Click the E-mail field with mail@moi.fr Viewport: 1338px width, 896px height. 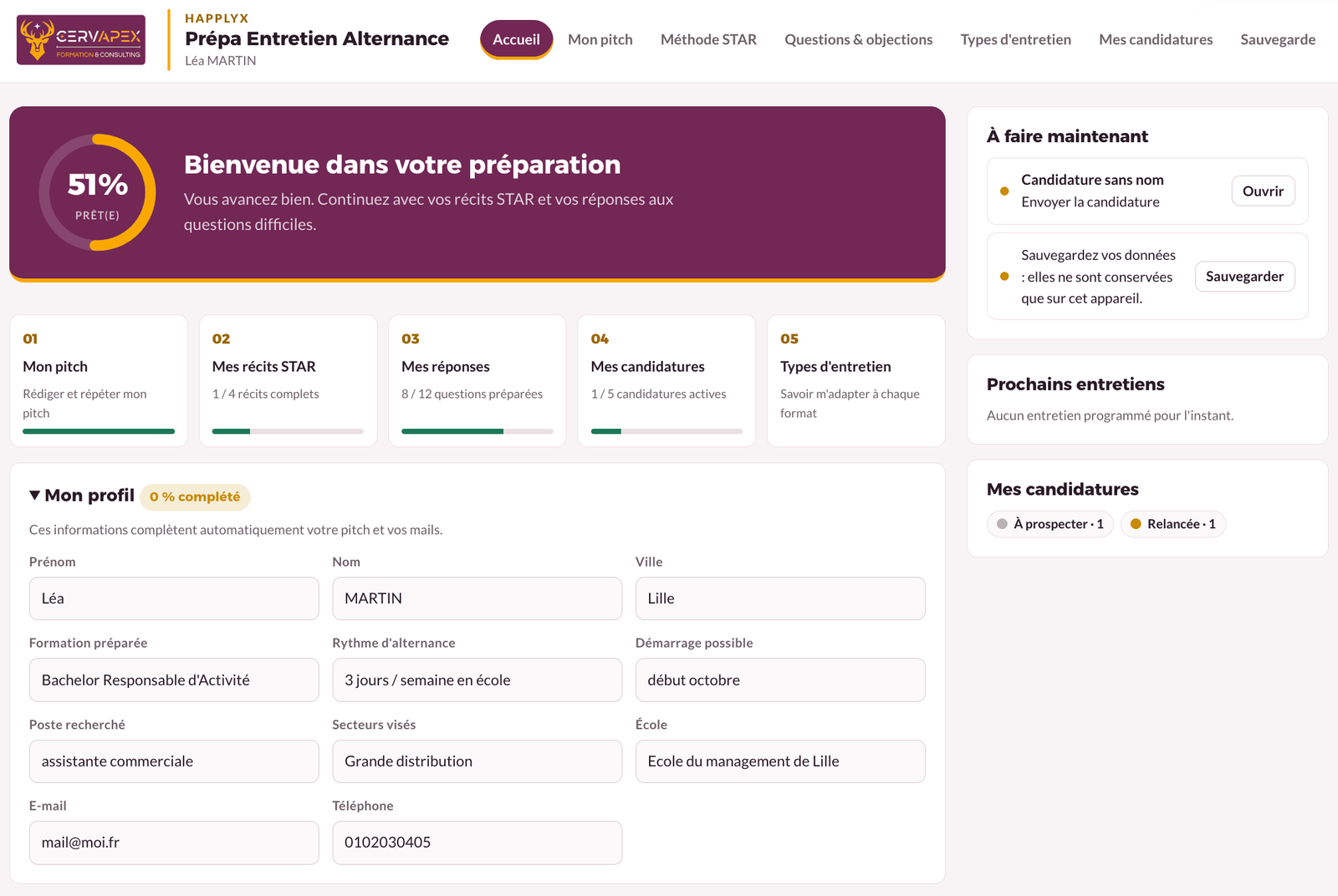point(174,843)
